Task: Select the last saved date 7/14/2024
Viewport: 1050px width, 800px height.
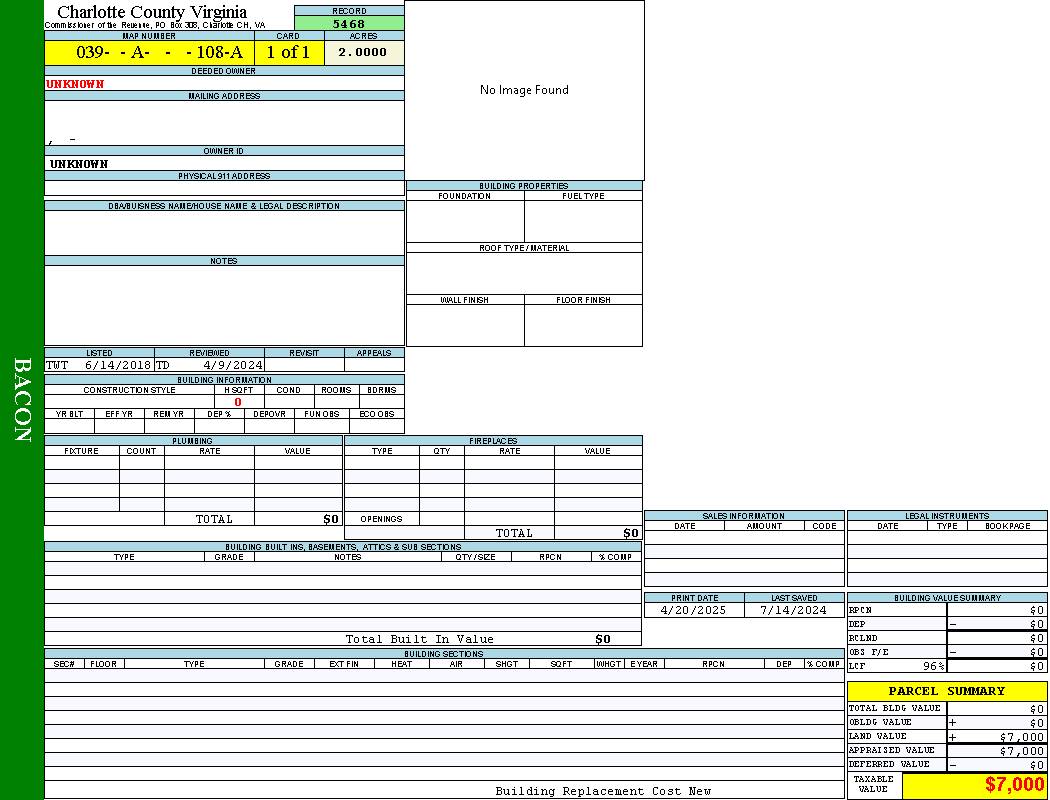Action: [793, 610]
